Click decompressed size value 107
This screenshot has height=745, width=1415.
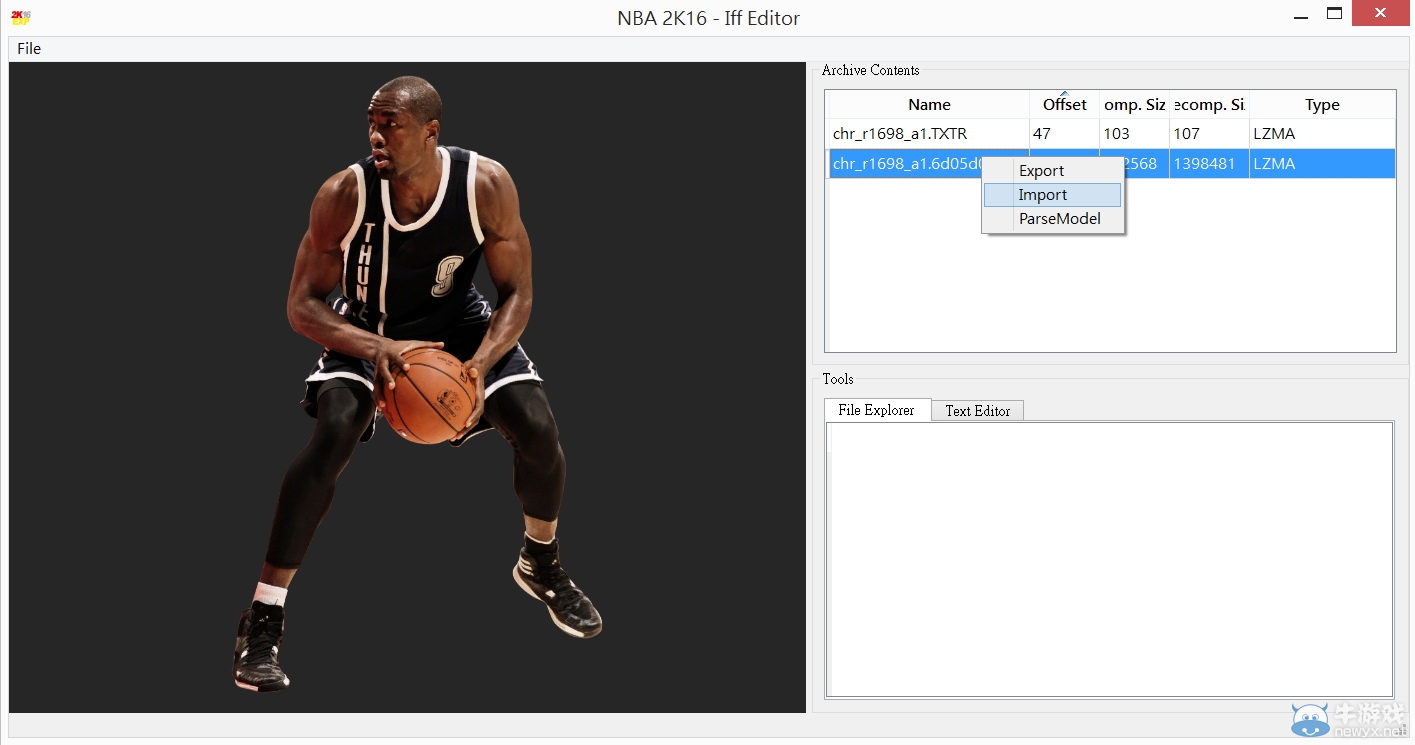pyautogui.click(x=1186, y=134)
